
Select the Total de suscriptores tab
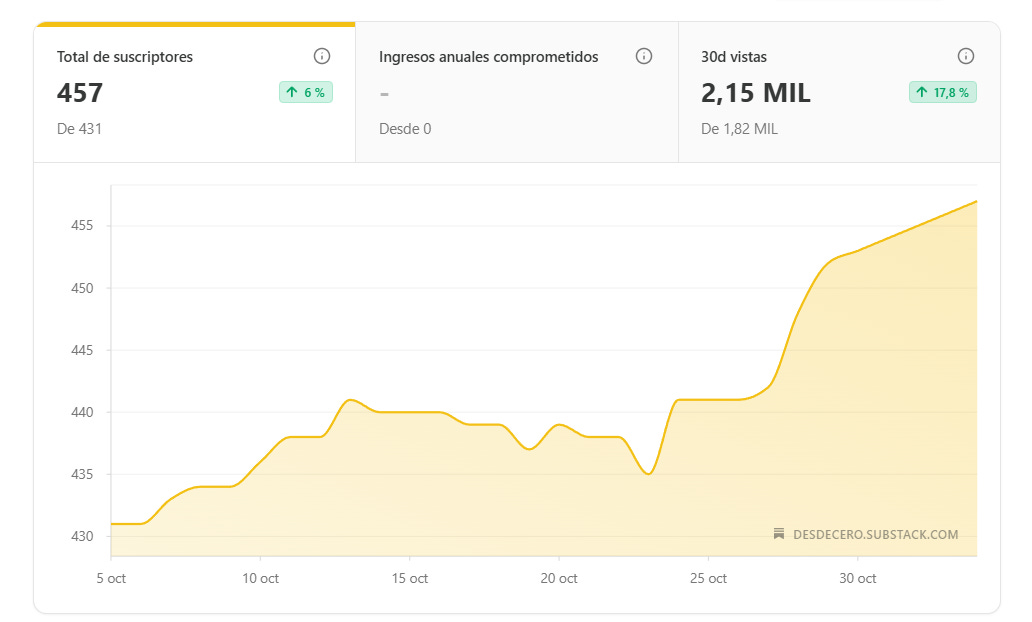pos(195,92)
